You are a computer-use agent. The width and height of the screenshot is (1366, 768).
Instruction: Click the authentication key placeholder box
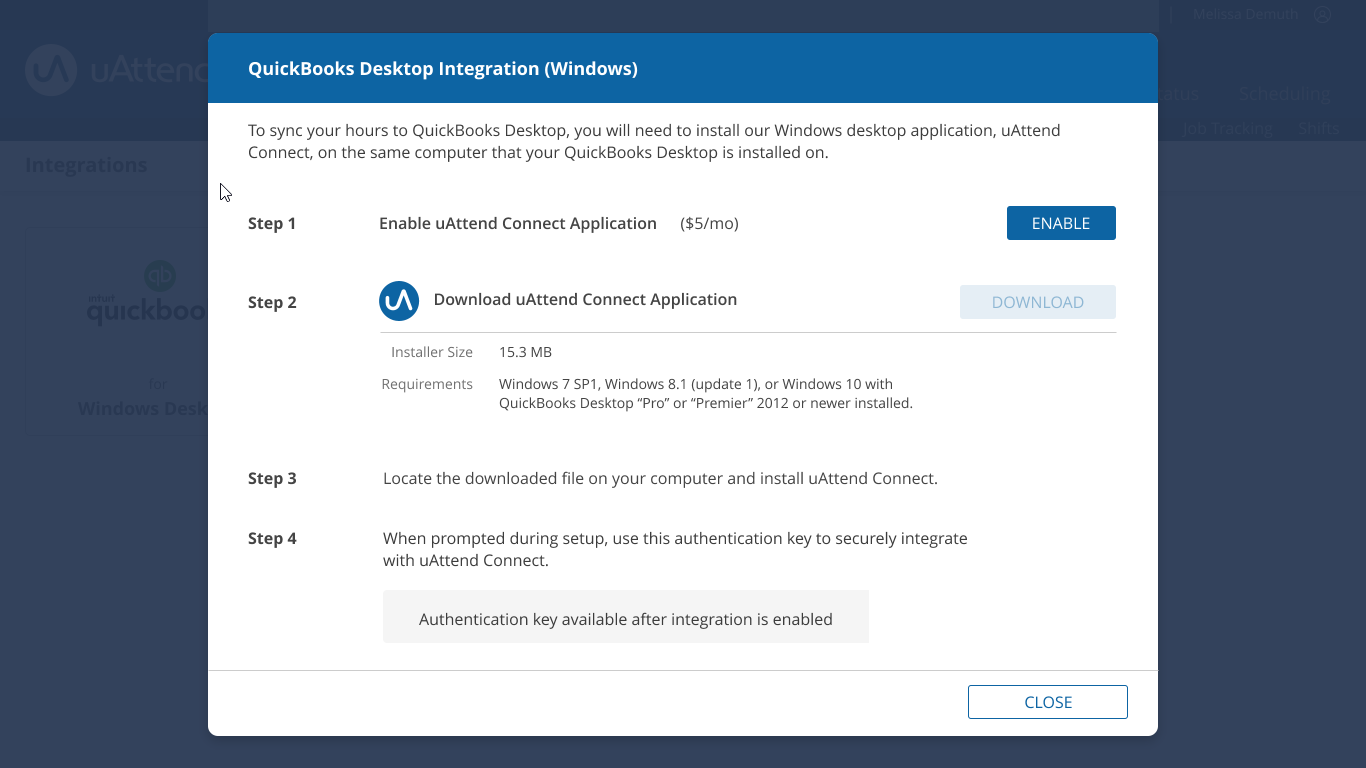(626, 616)
